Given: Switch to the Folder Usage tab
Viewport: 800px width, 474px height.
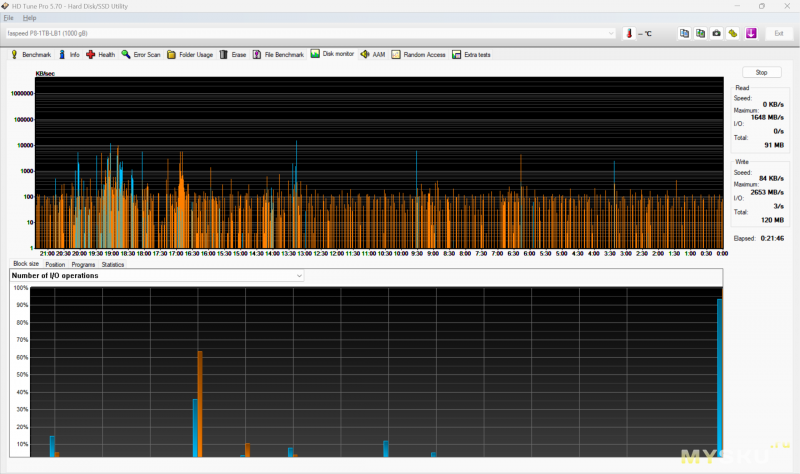Looking at the screenshot, I should pos(189,55).
